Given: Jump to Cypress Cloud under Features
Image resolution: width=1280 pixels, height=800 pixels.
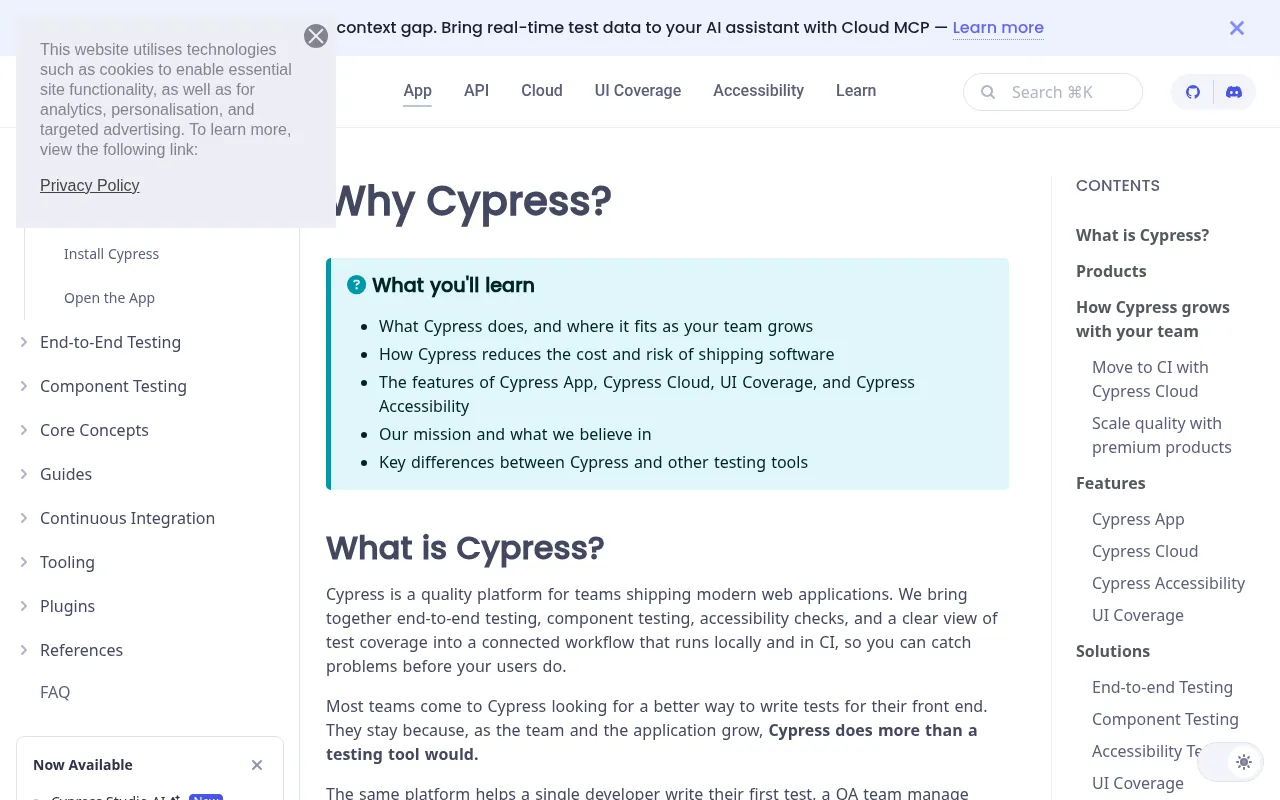Looking at the screenshot, I should 1145,551.
